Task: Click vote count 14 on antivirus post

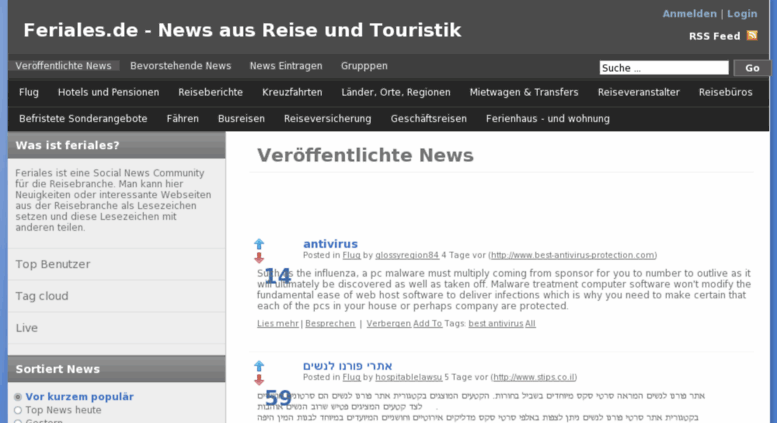Action: click(x=278, y=276)
